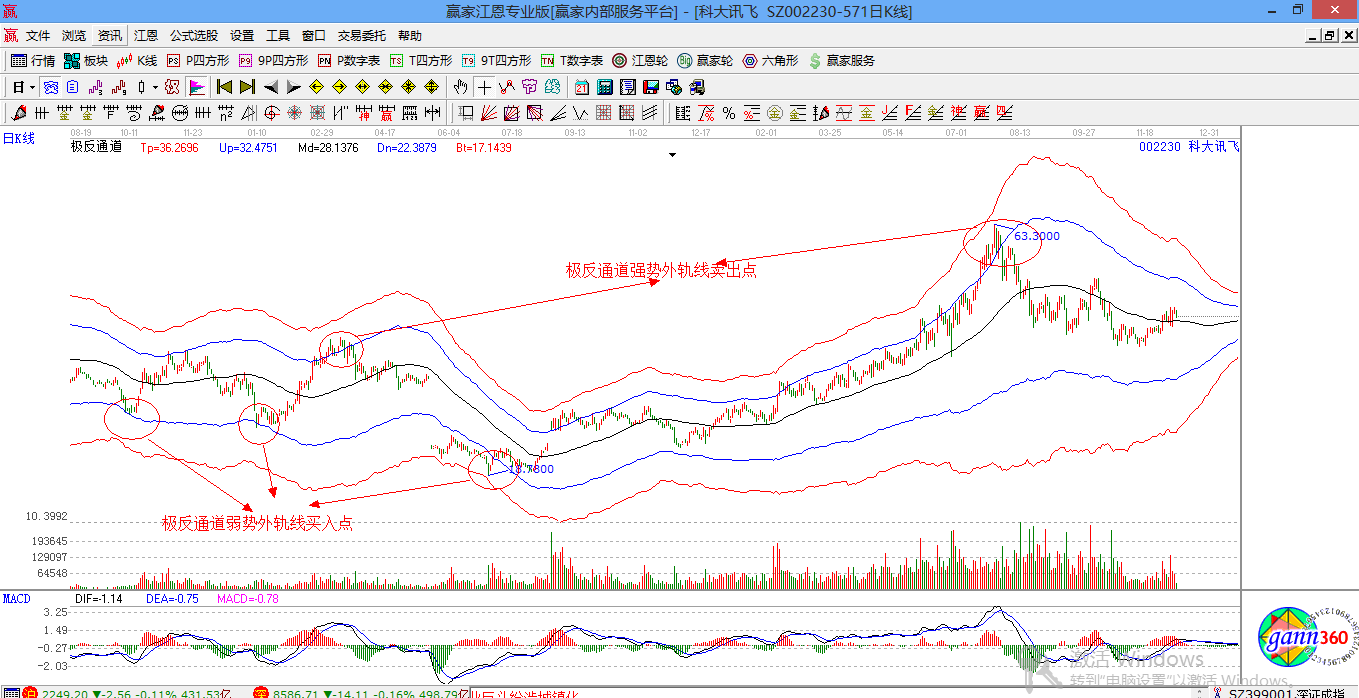1359x698 pixels.
Task: Toggle the crosshair cursor mode
Action: (484, 87)
